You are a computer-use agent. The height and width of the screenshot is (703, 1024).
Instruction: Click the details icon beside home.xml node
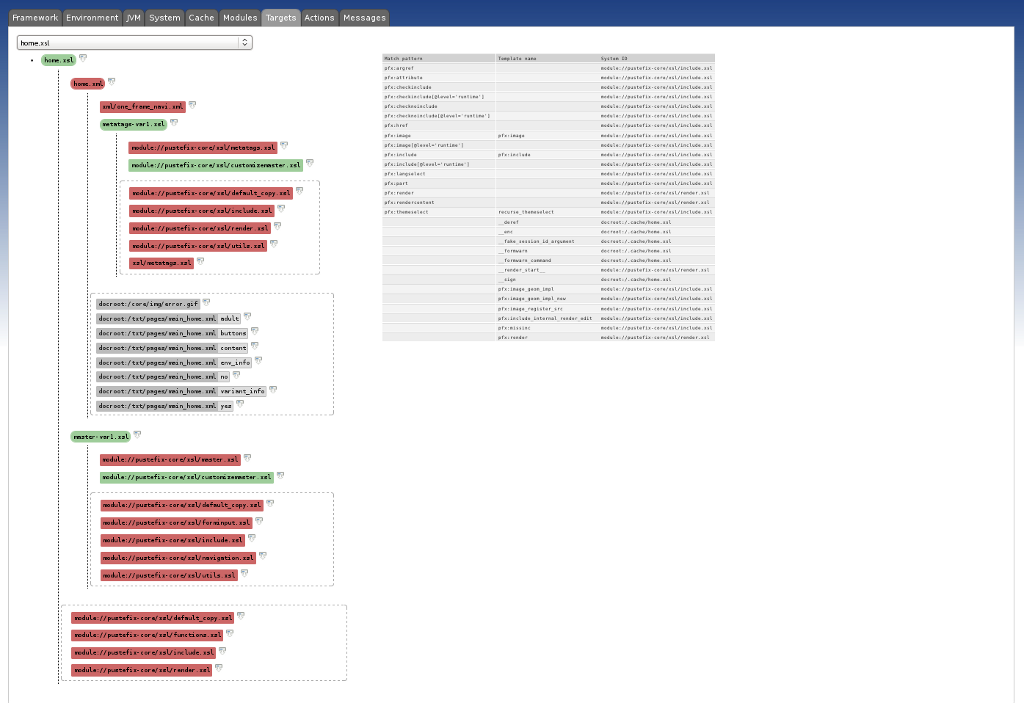[112, 82]
